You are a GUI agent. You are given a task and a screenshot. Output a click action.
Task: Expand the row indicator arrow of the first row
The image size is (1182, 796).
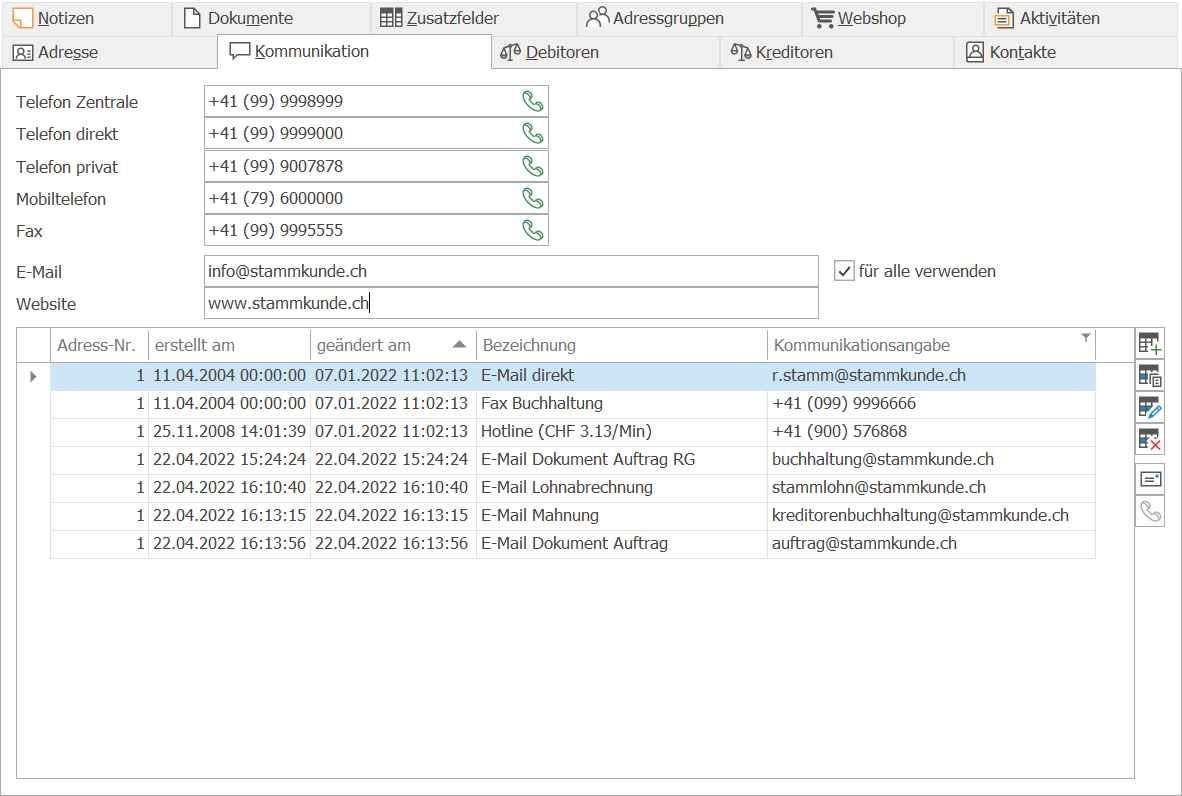coord(33,376)
